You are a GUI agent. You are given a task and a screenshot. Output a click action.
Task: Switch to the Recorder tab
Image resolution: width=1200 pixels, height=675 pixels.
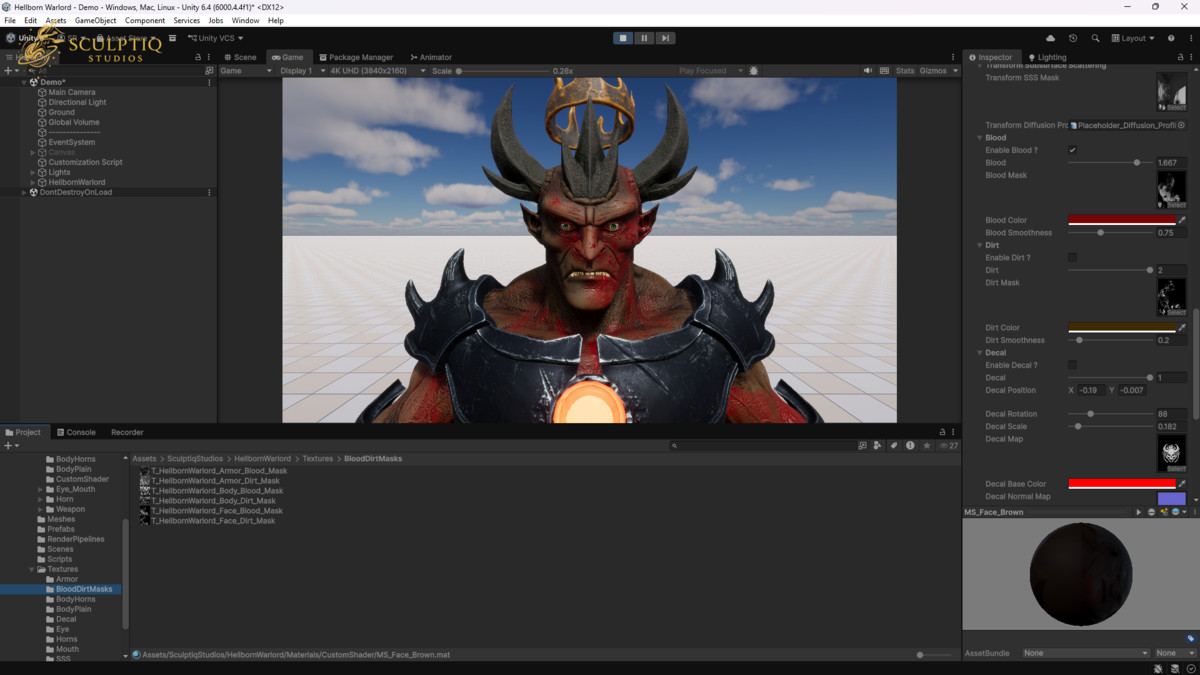(x=127, y=432)
